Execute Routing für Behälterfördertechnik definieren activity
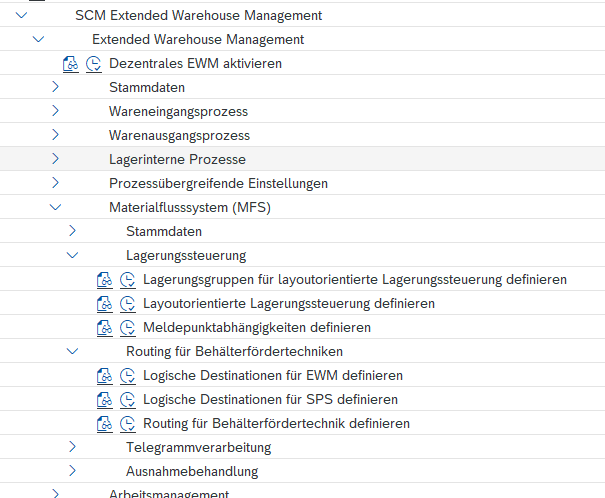This screenshot has width=605, height=498. (128, 424)
